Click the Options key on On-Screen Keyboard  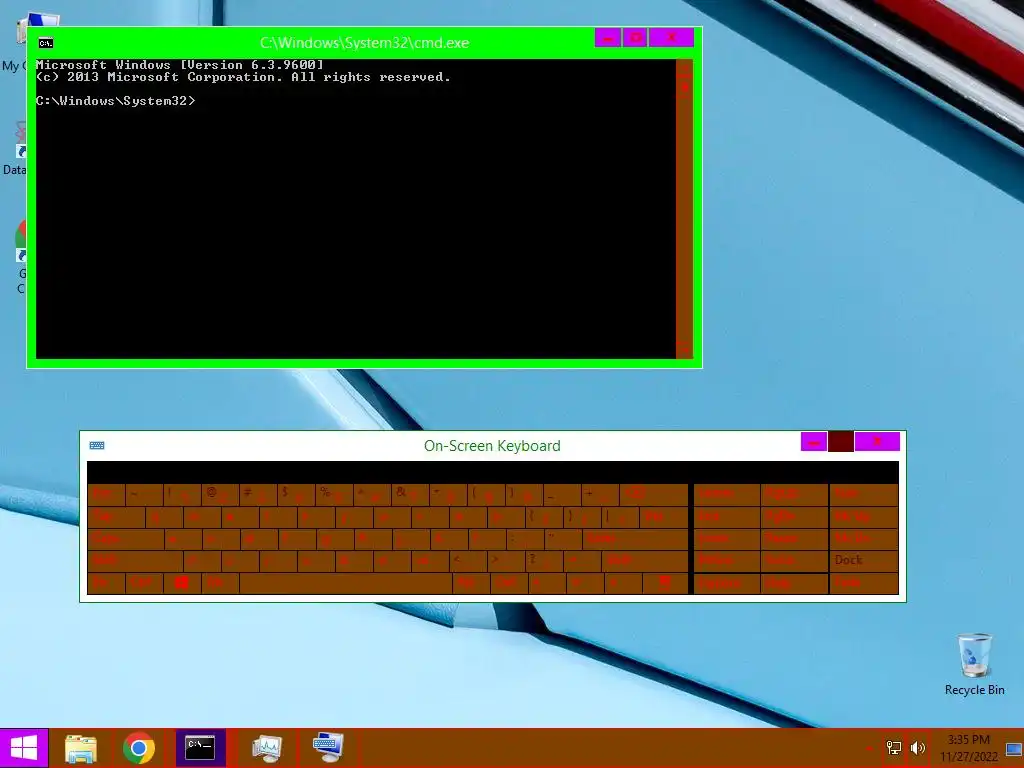click(x=727, y=584)
